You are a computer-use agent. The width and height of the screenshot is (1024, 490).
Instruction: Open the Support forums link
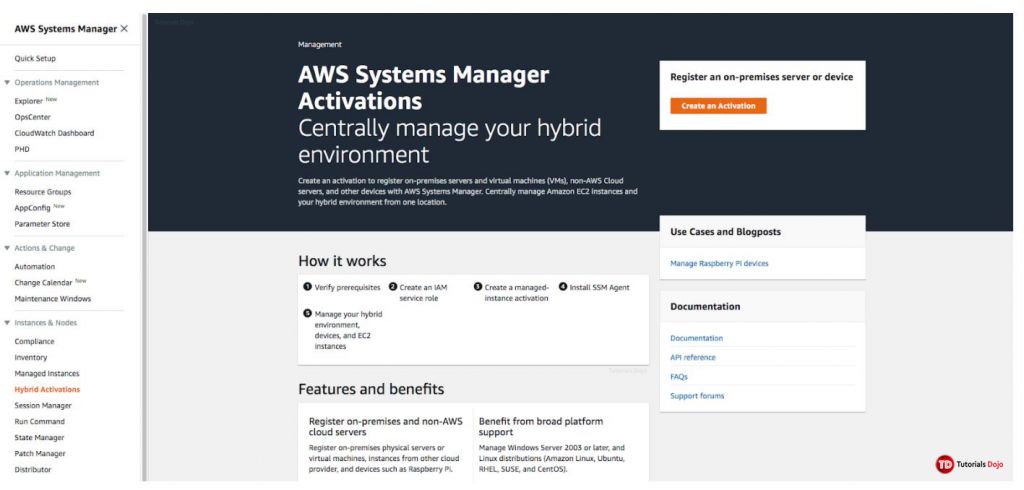point(697,396)
